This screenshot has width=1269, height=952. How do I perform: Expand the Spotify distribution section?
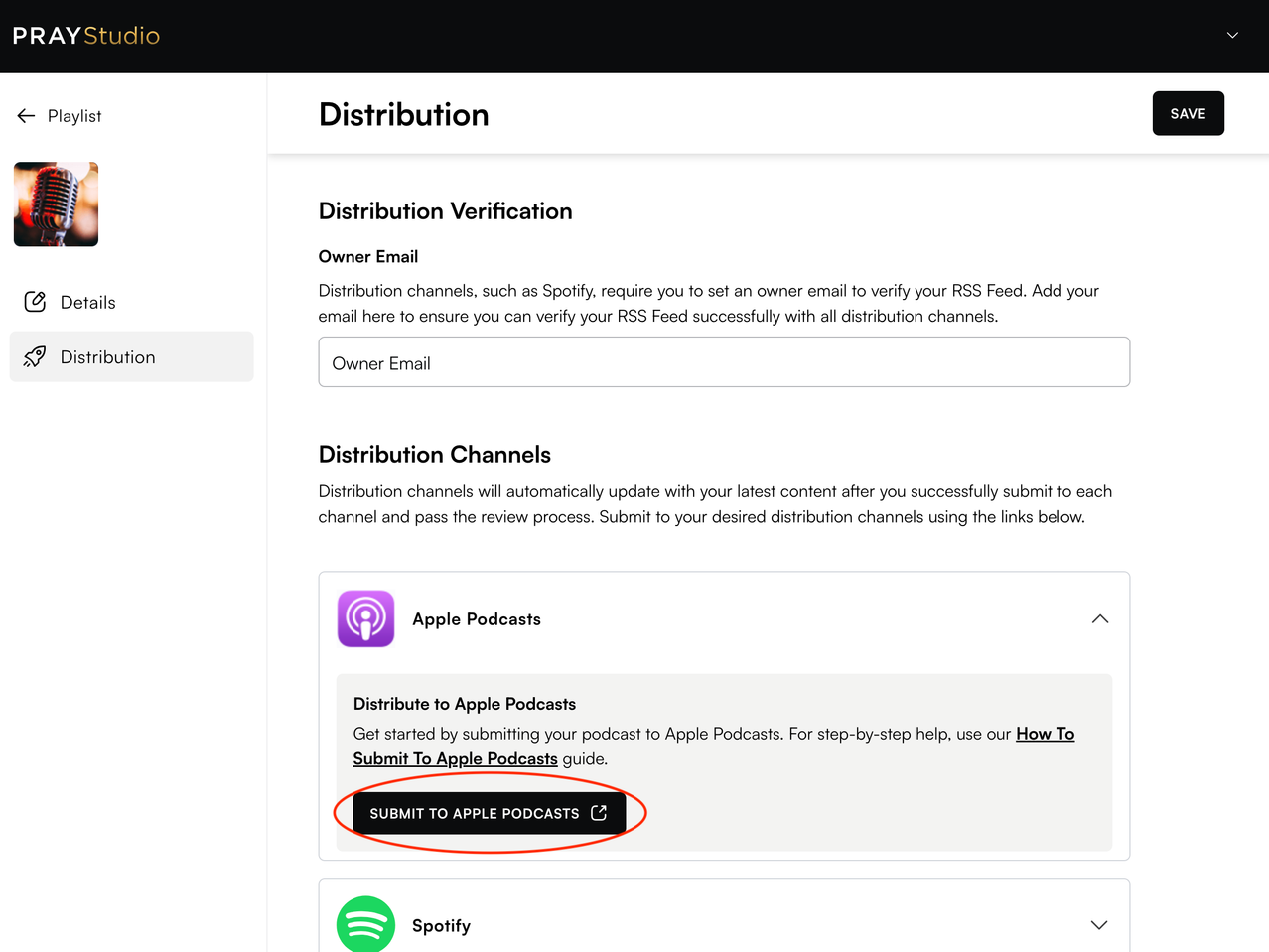click(x=1099, y=924)
